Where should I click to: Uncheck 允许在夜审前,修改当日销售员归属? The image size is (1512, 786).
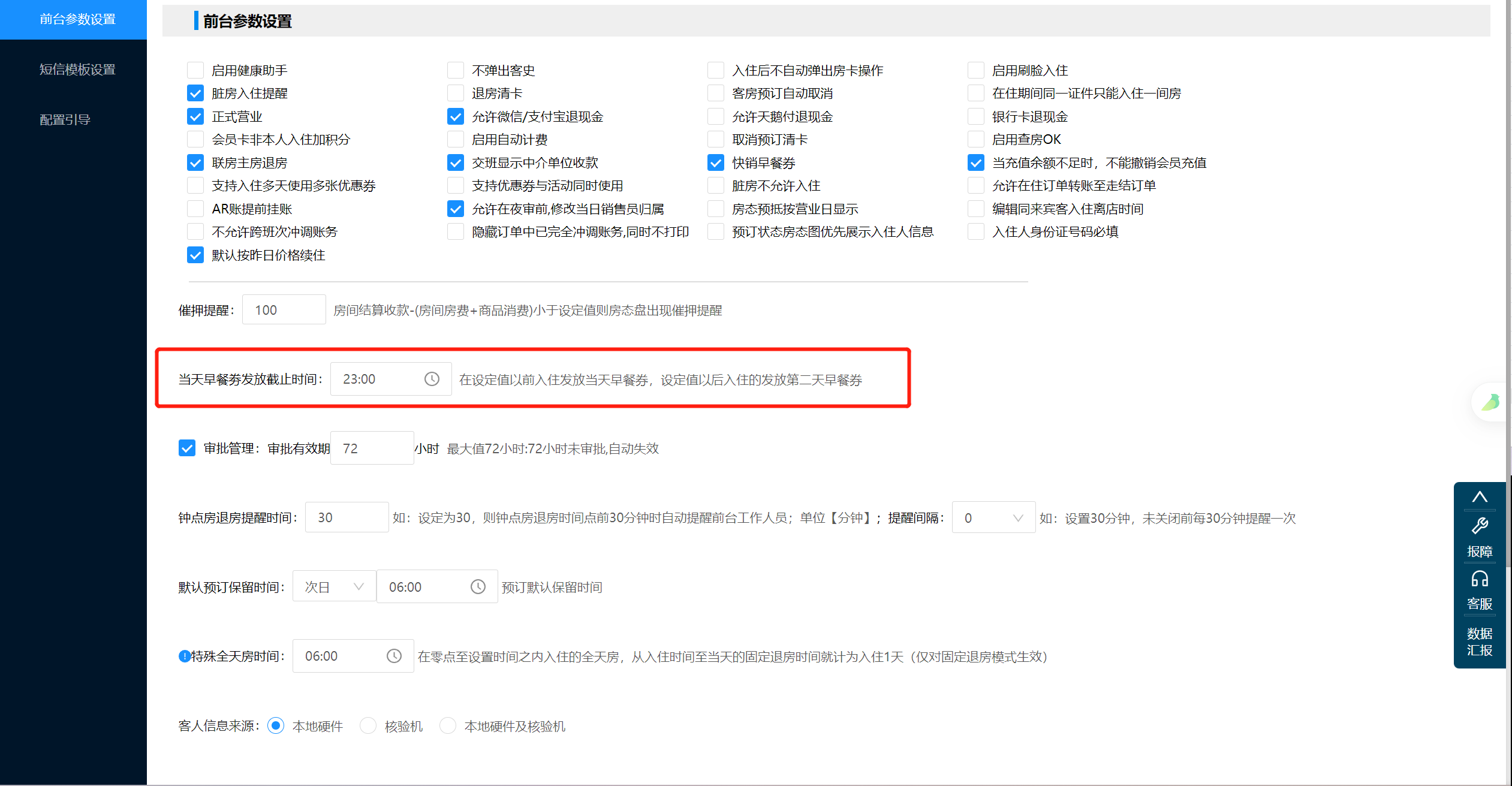(x=456, y=209)
